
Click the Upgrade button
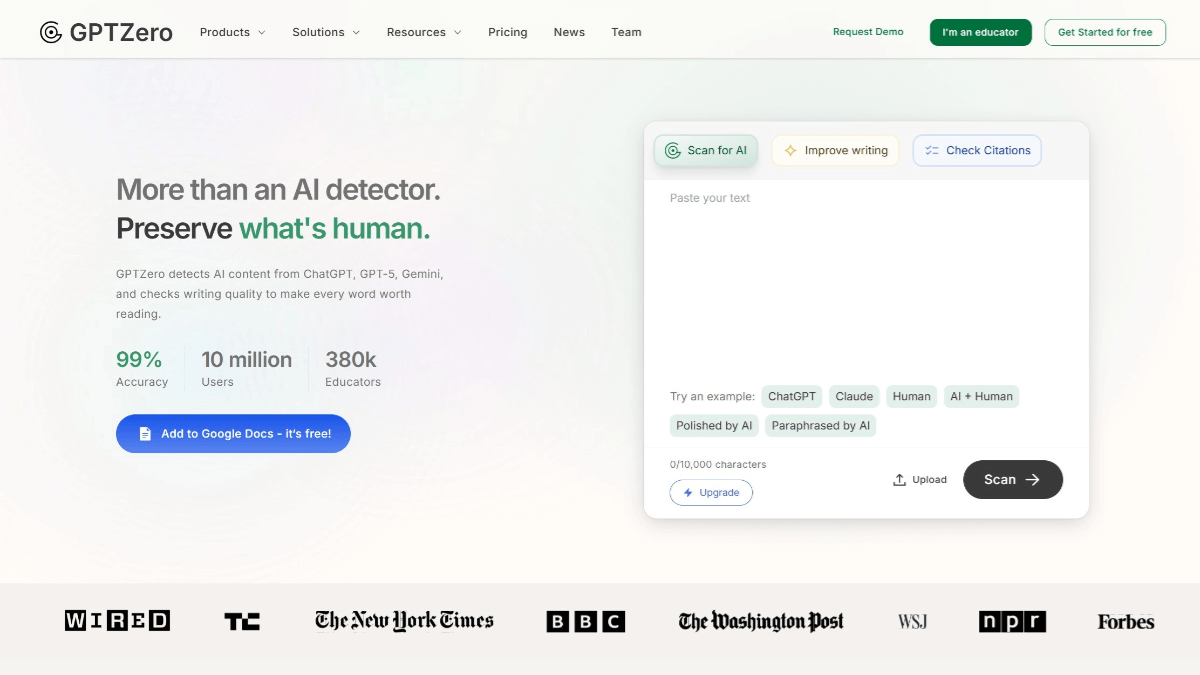711,493
